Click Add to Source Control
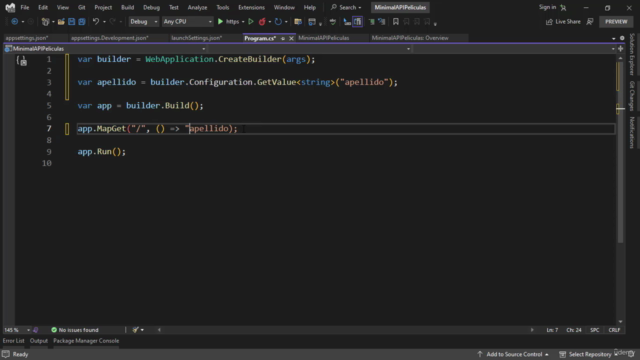Image resolution: width=640 pixels, height=360 pixels. pos(513,354)
